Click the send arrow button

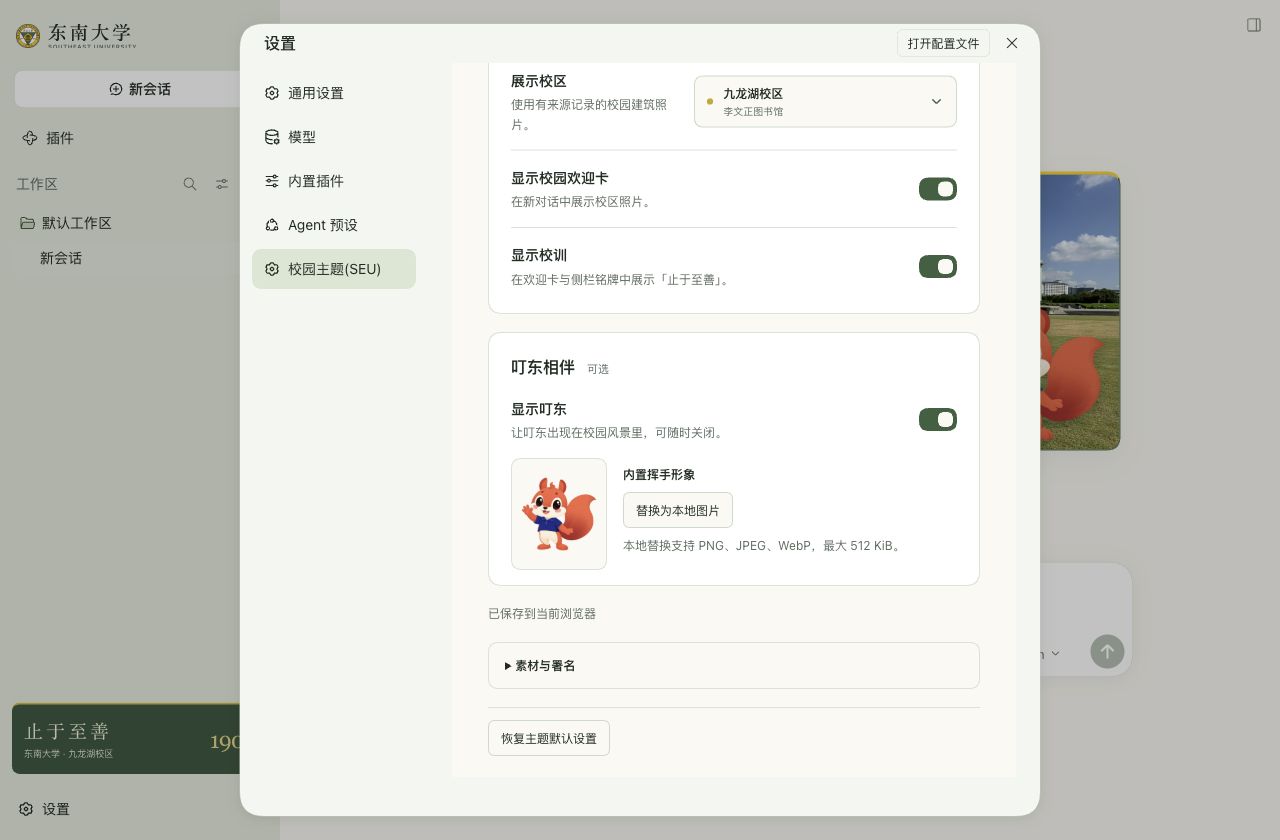1107,652
